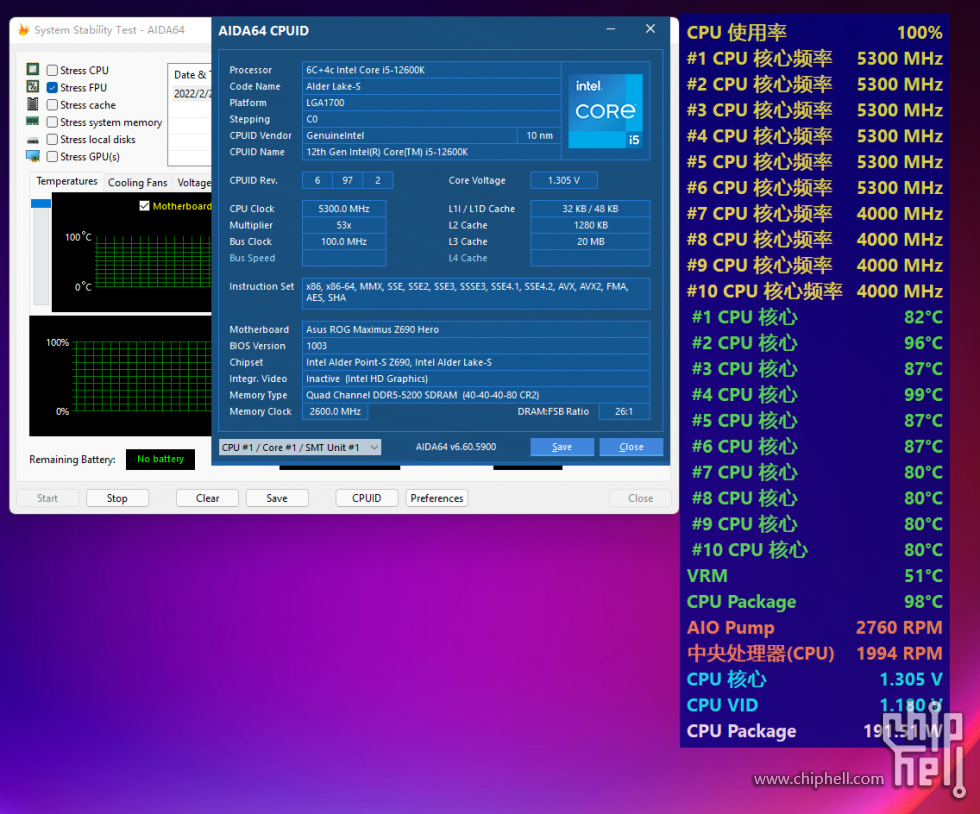Image resolution: width=980 pixels, height=814 pixels.
Task: Click the L3 Cache value 20 MB
Action: 590,241
